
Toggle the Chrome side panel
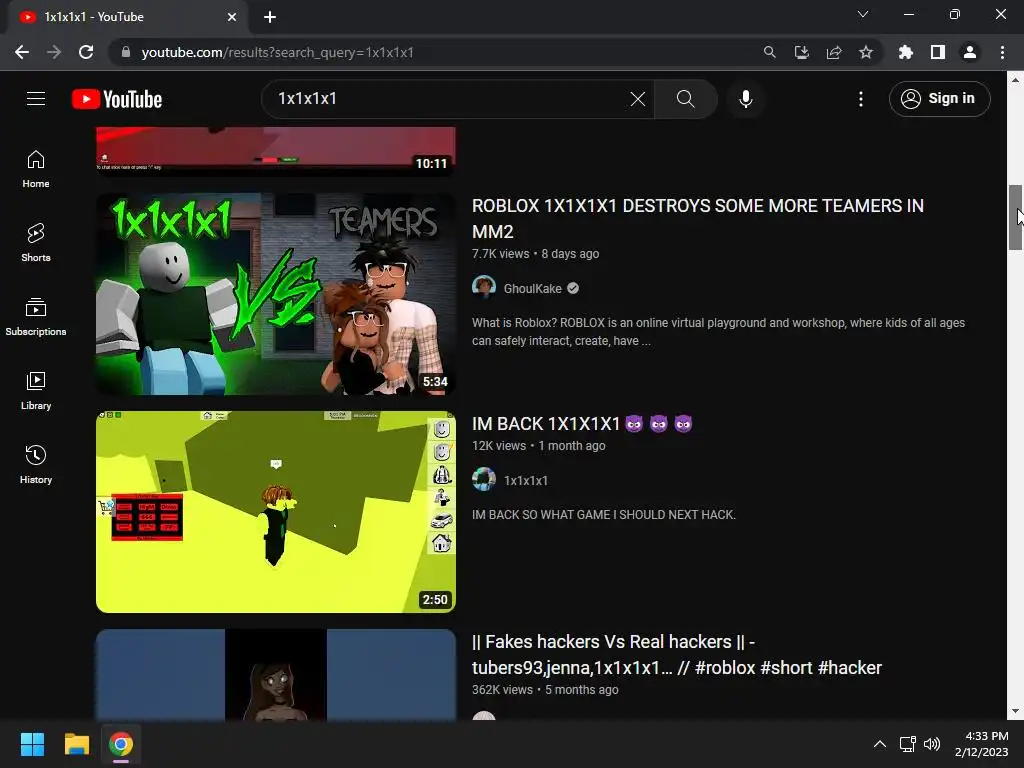coord(938,52)
